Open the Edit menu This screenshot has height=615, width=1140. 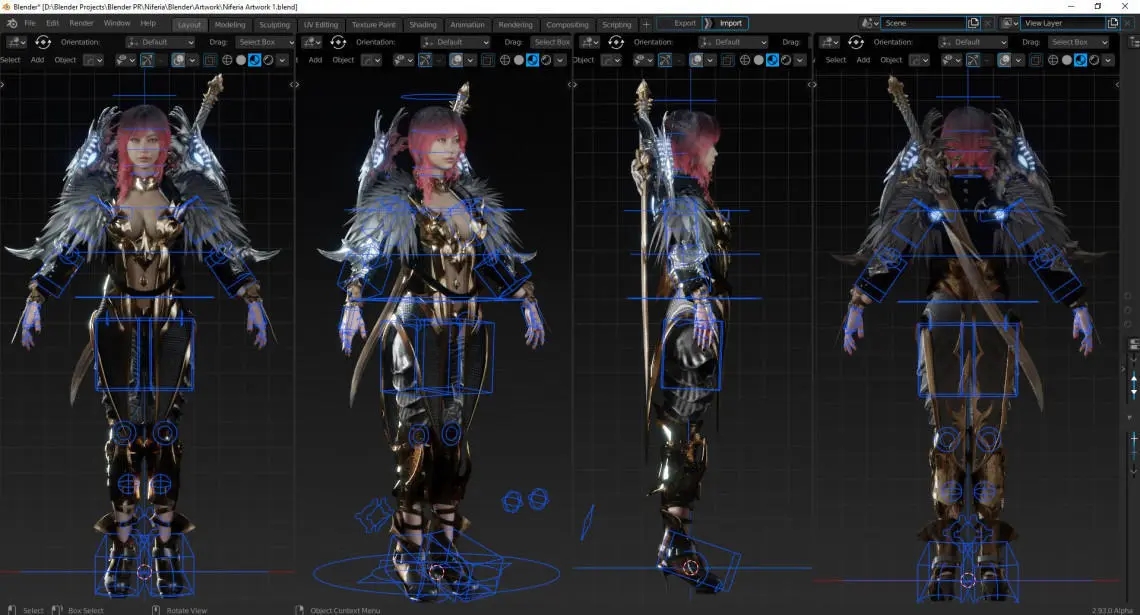tap(52, 23)
